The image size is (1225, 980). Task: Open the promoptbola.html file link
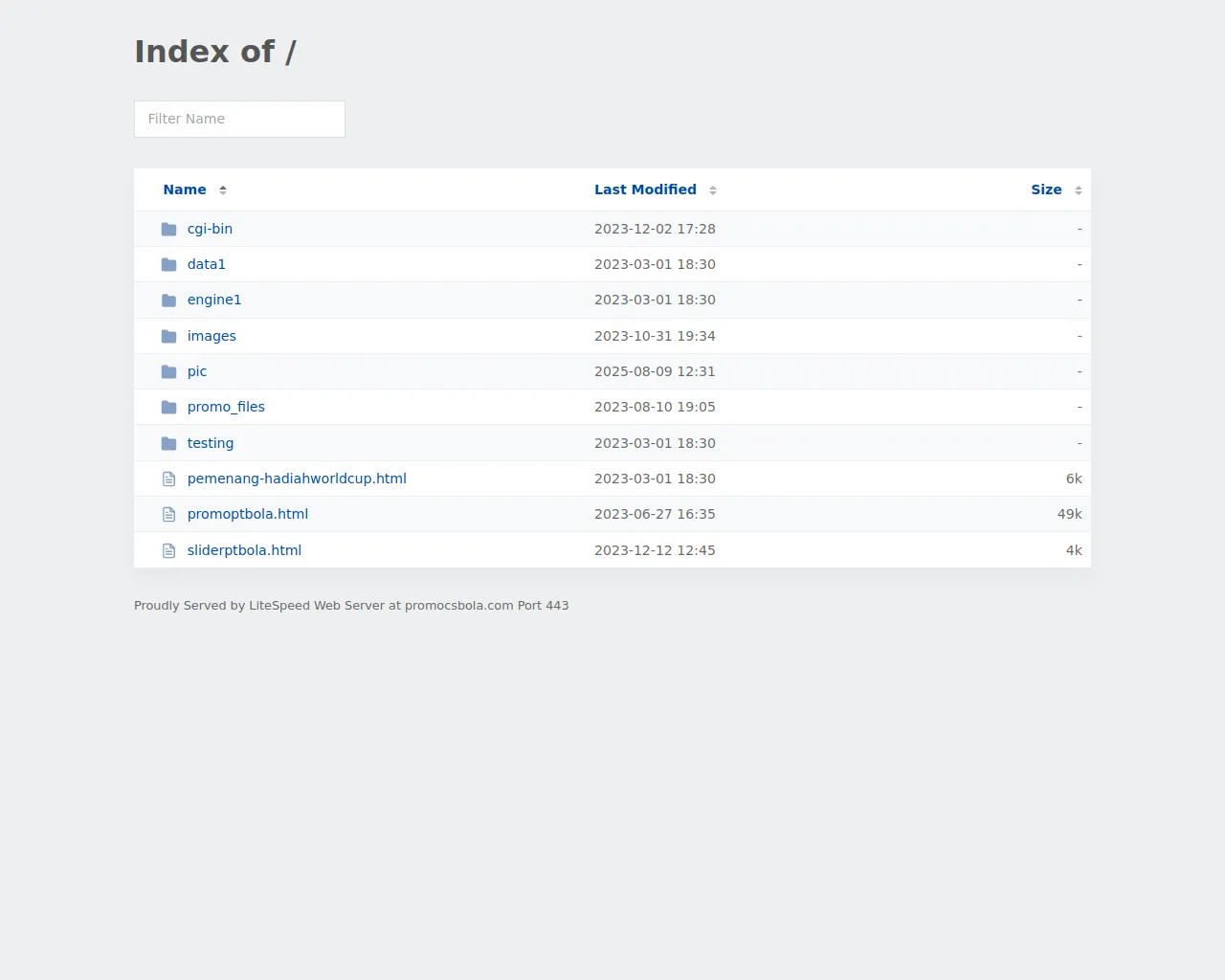click(248, 514)
